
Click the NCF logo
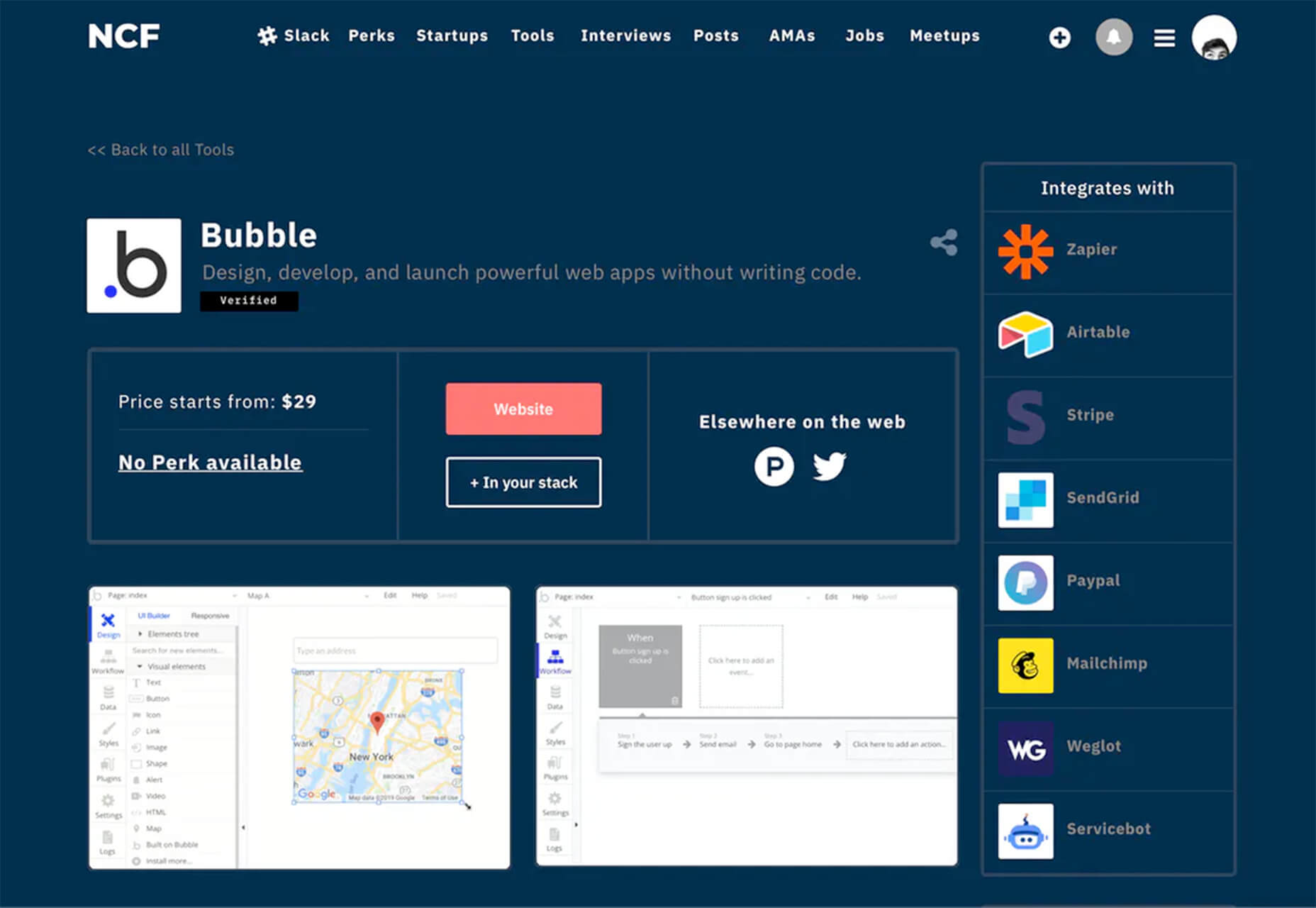[124, 36]
